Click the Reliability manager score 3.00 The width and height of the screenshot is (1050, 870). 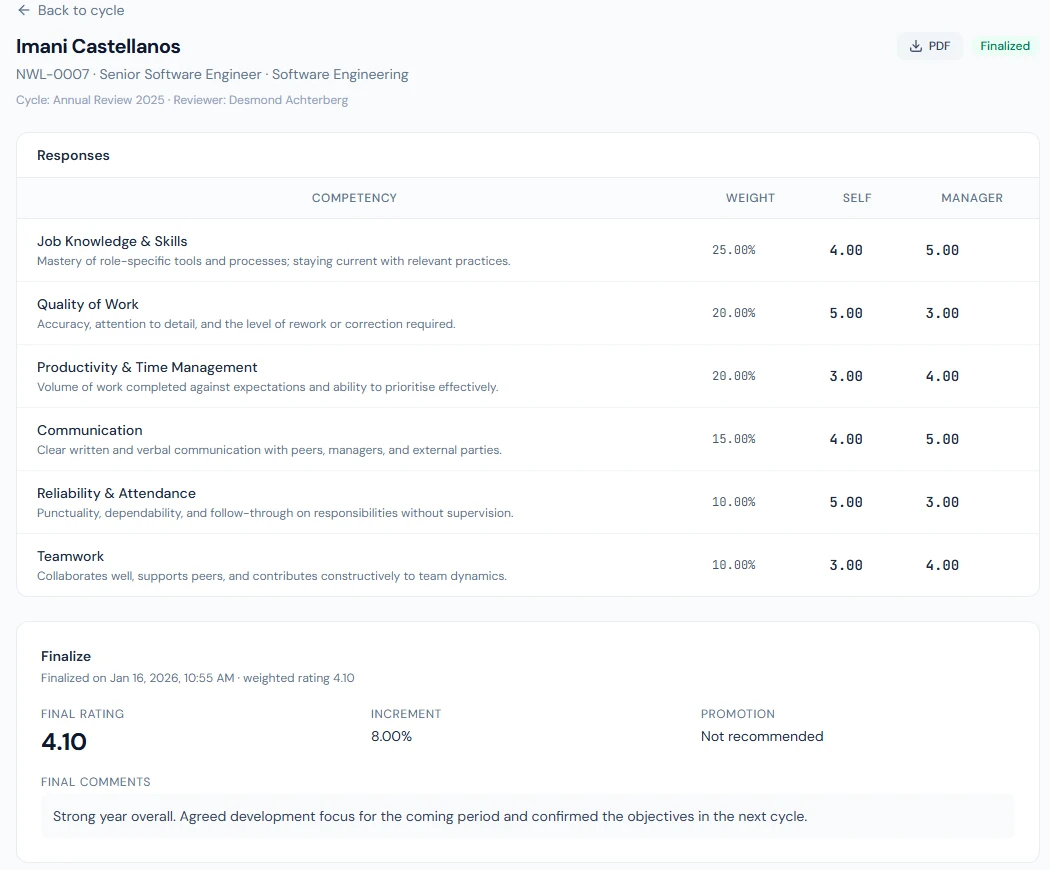(x=942, y=502)
